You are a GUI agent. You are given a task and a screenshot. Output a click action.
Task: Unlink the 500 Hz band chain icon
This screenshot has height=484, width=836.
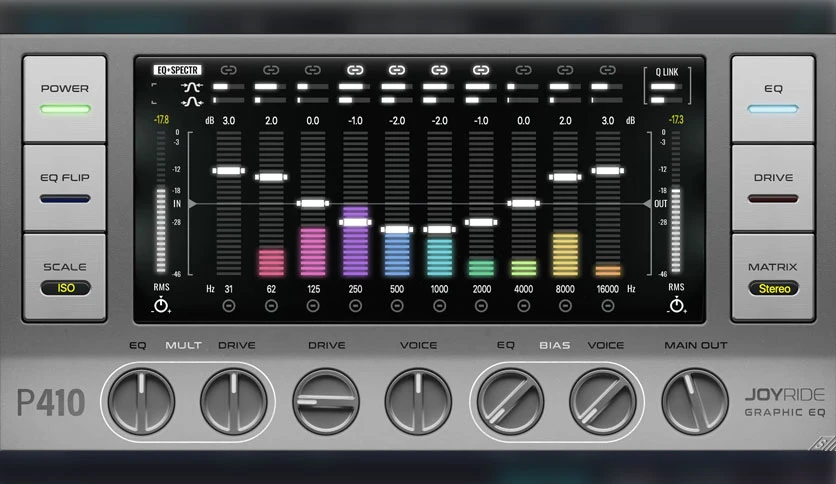(397, 70)
